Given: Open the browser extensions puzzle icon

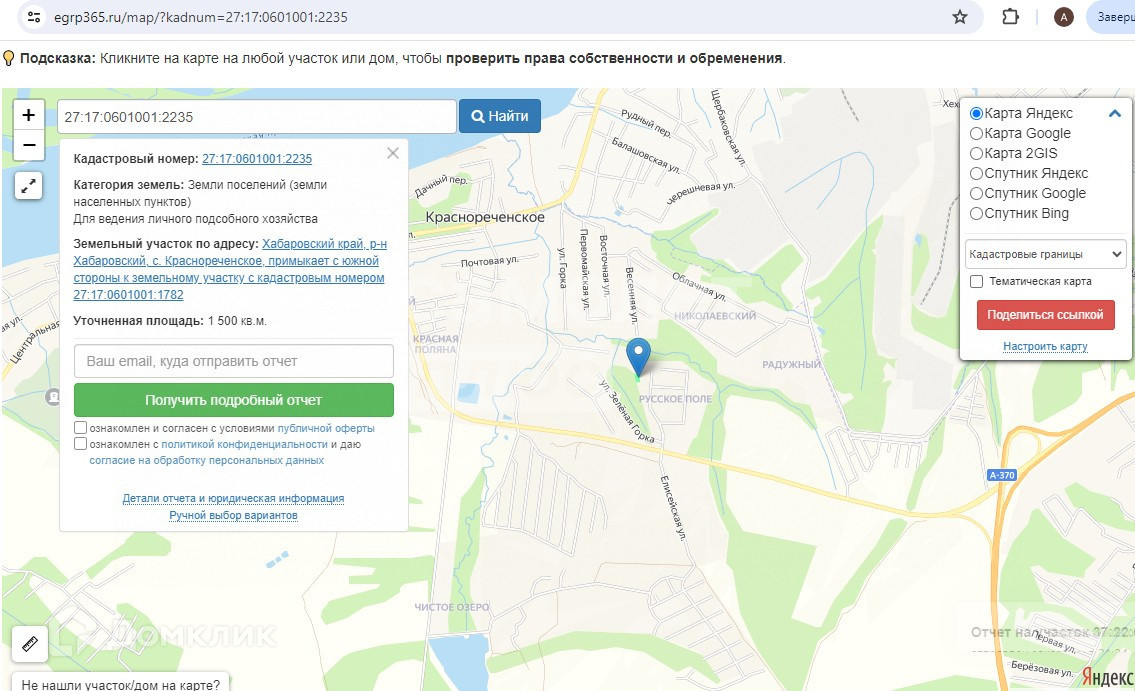Looking at the screenshot, I should [x=1010, y=17].
